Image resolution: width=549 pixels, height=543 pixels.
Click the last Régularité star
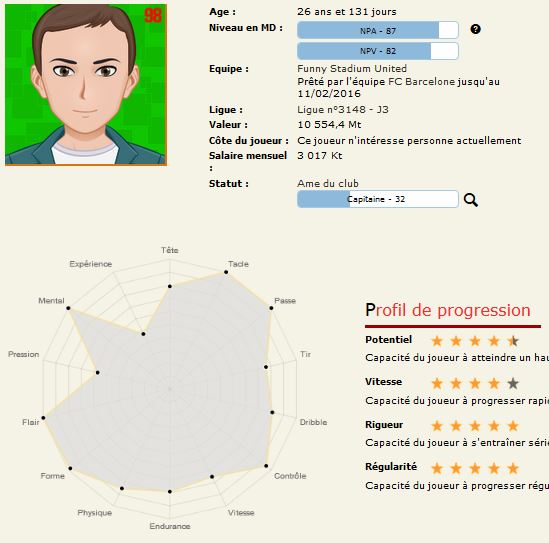tap(513, 468)
